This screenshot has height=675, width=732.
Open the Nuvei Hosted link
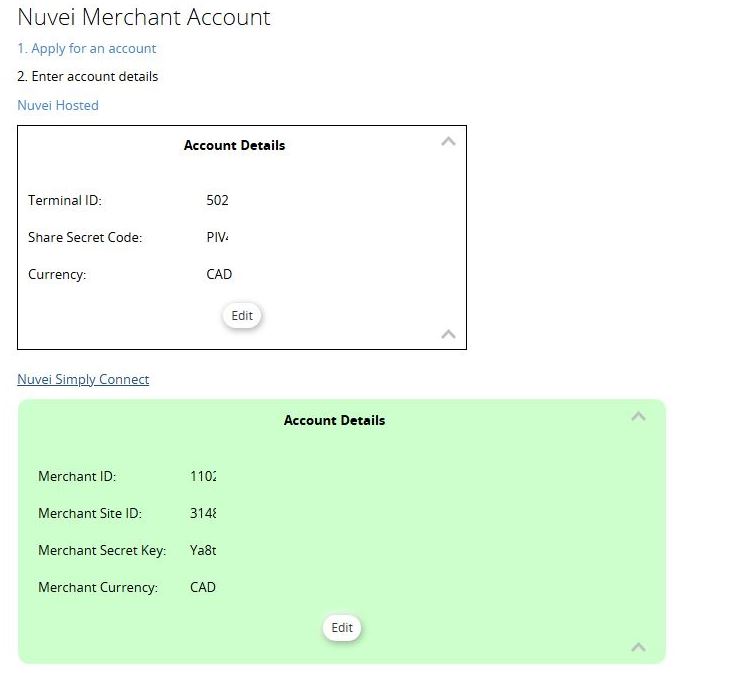click(58, 105)
